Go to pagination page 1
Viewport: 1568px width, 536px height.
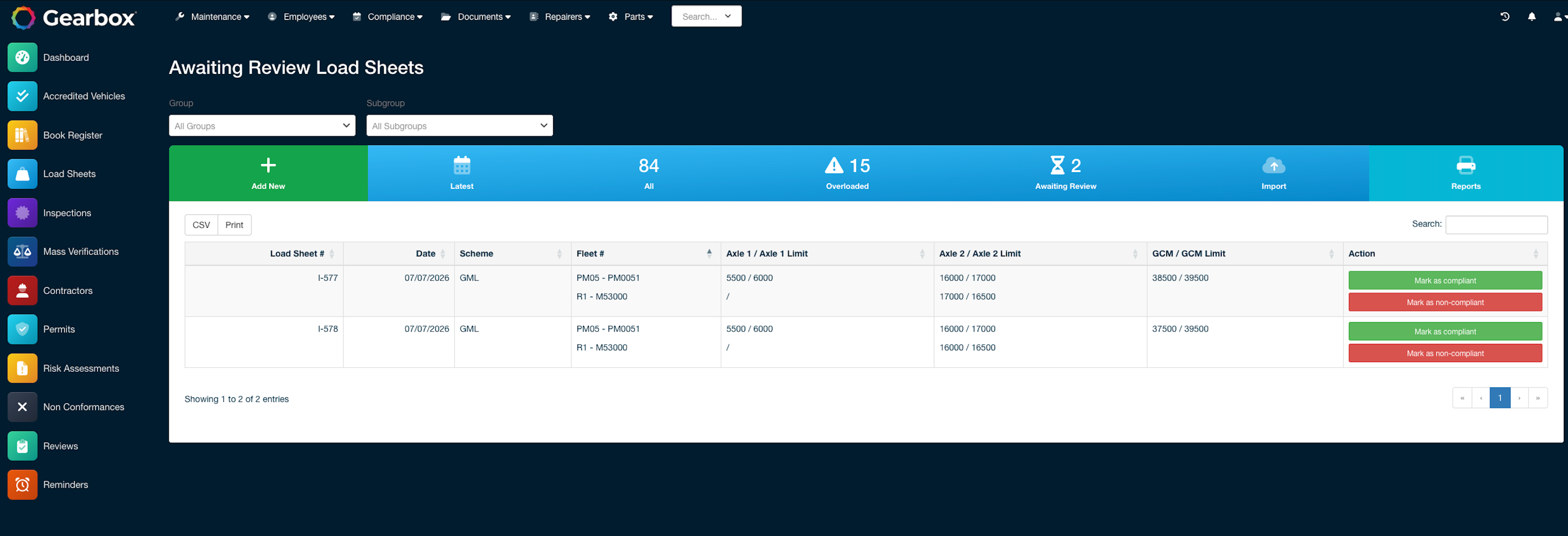click(x=1500, y=398)
